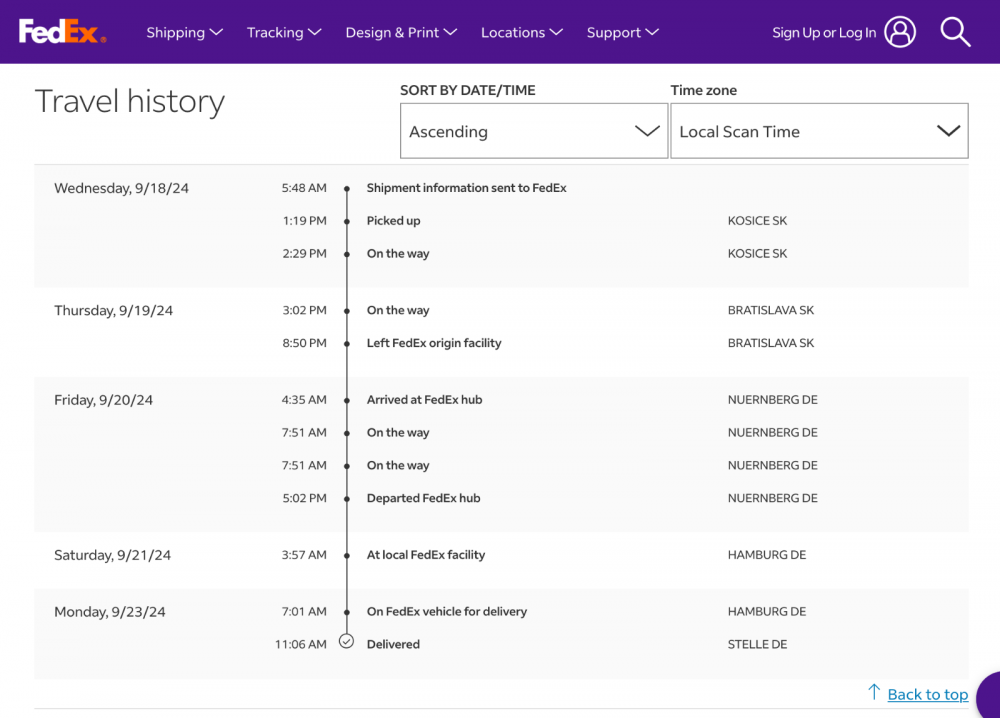Click the Back to top link
Image resolution: width=1000 pixels, height=718 pixels.
(x=927, y=694)
